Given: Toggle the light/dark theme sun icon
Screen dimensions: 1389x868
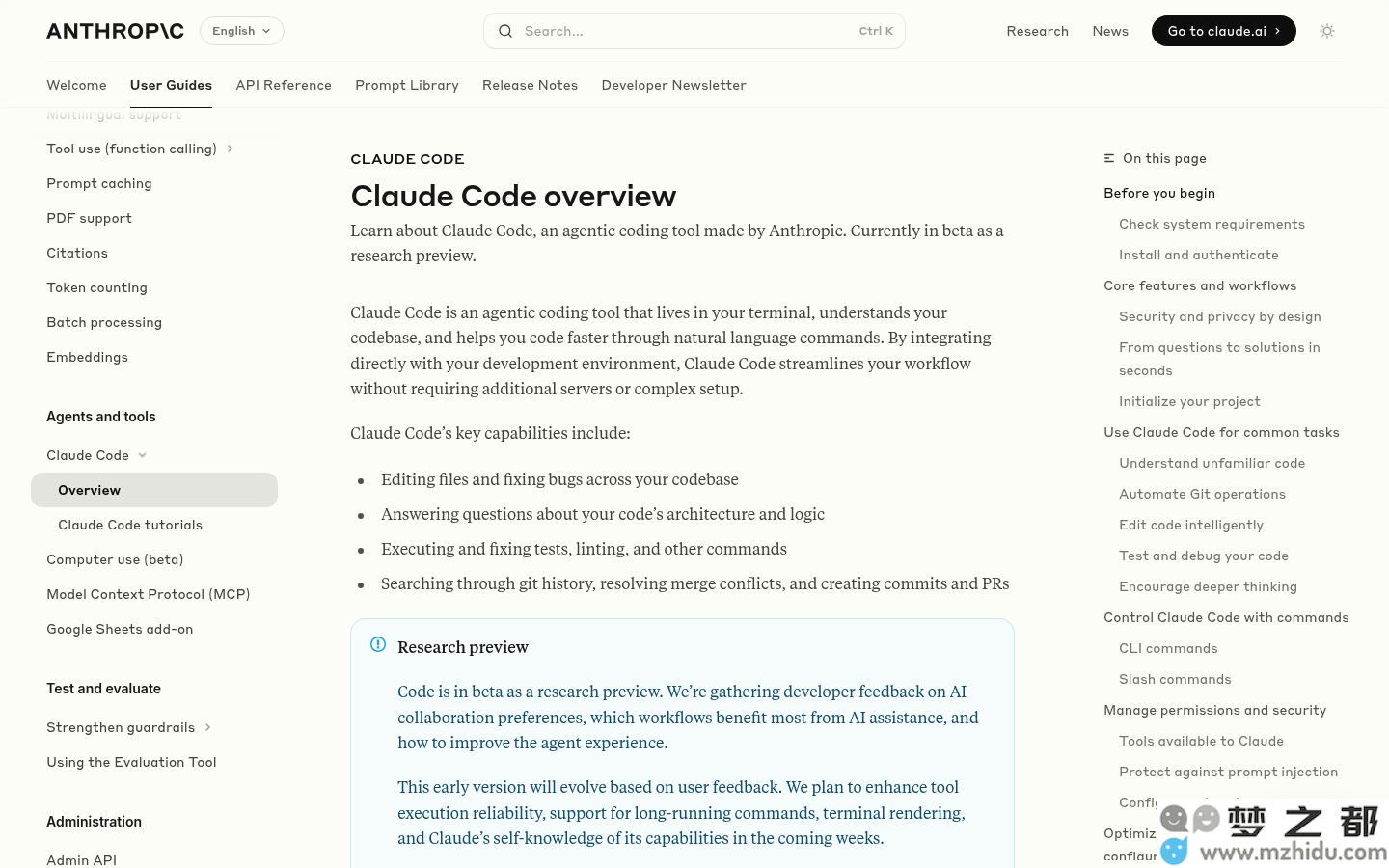Looking at the screenshot, I should coord(1327,31).
